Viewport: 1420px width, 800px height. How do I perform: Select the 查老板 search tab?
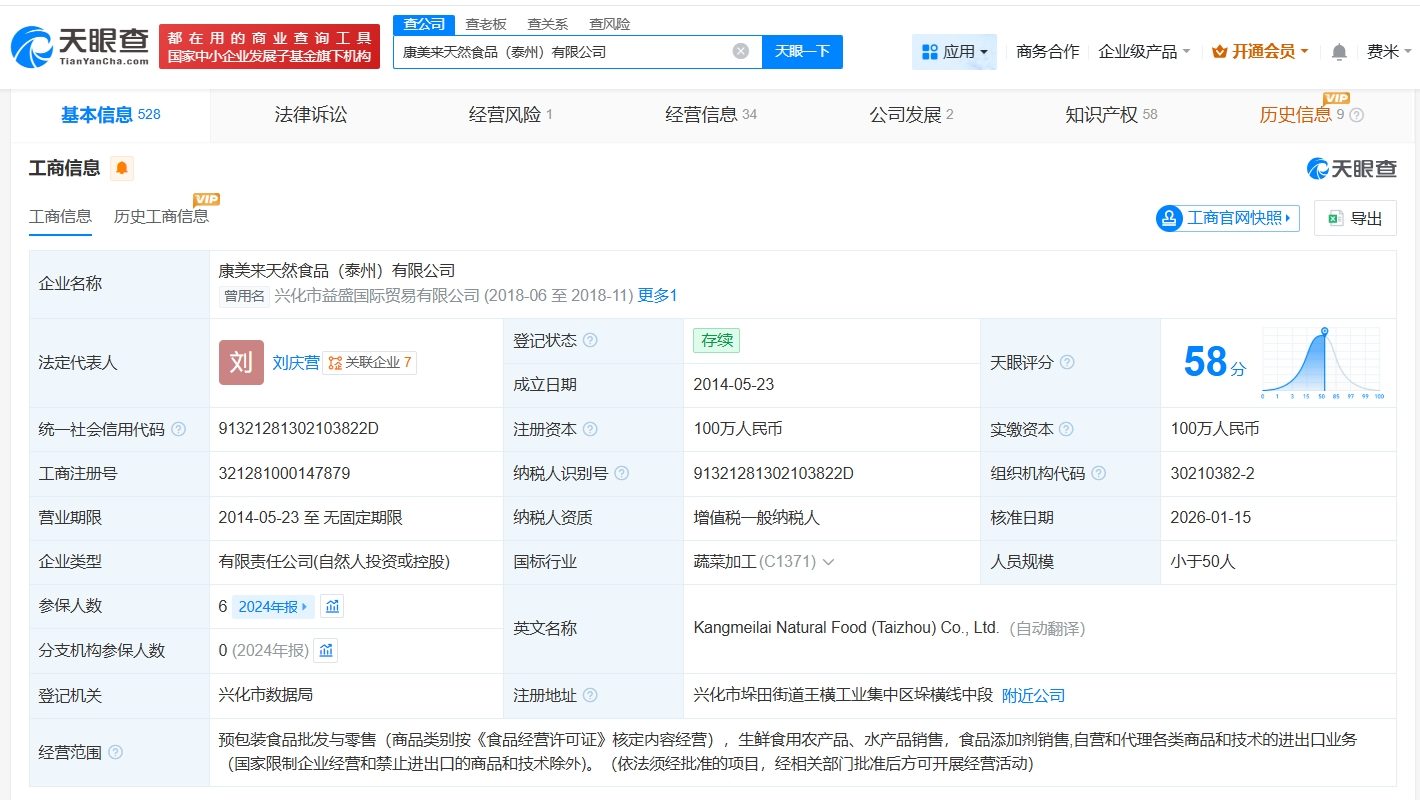point(486,24)
